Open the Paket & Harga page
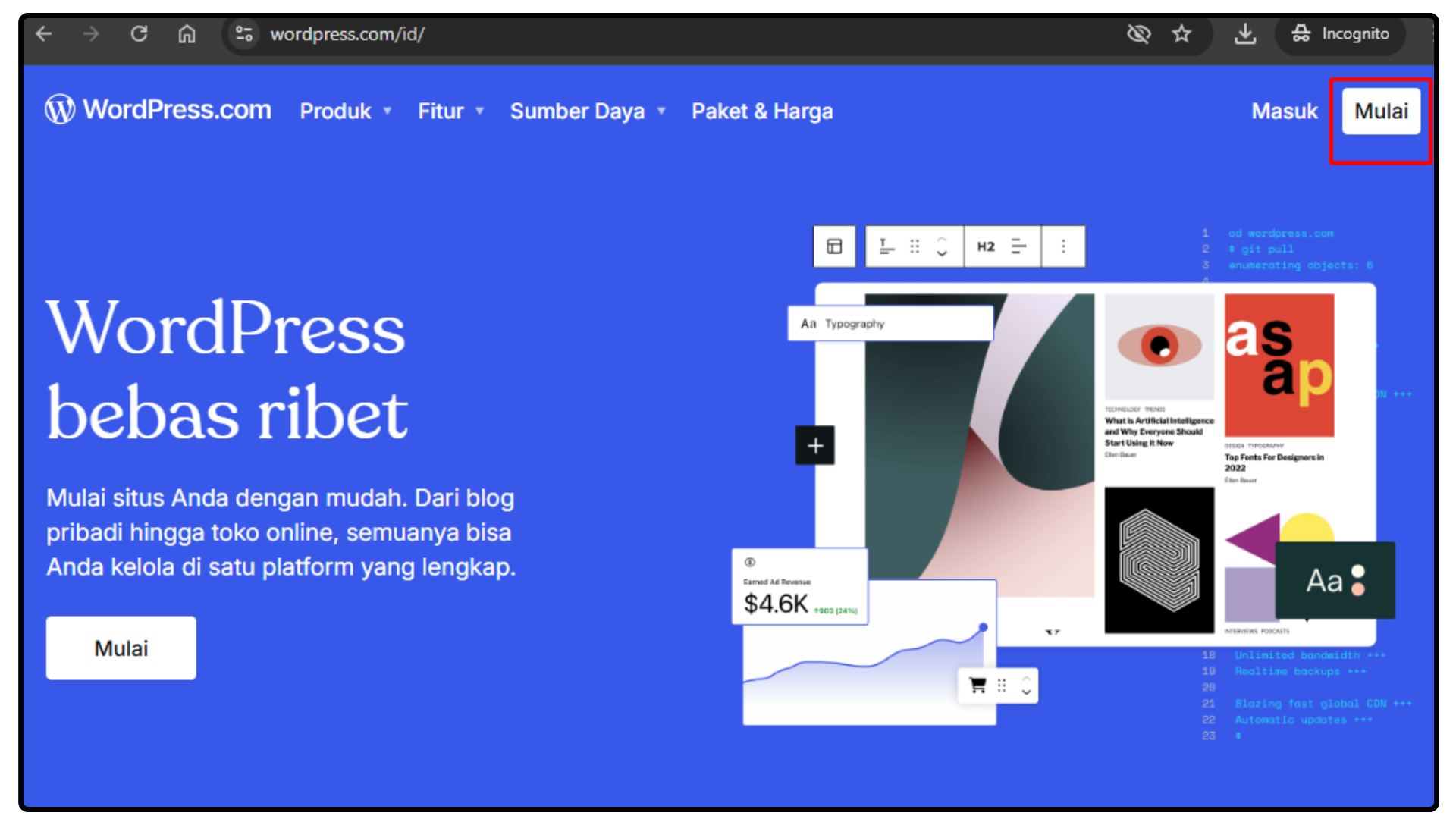 762,111
